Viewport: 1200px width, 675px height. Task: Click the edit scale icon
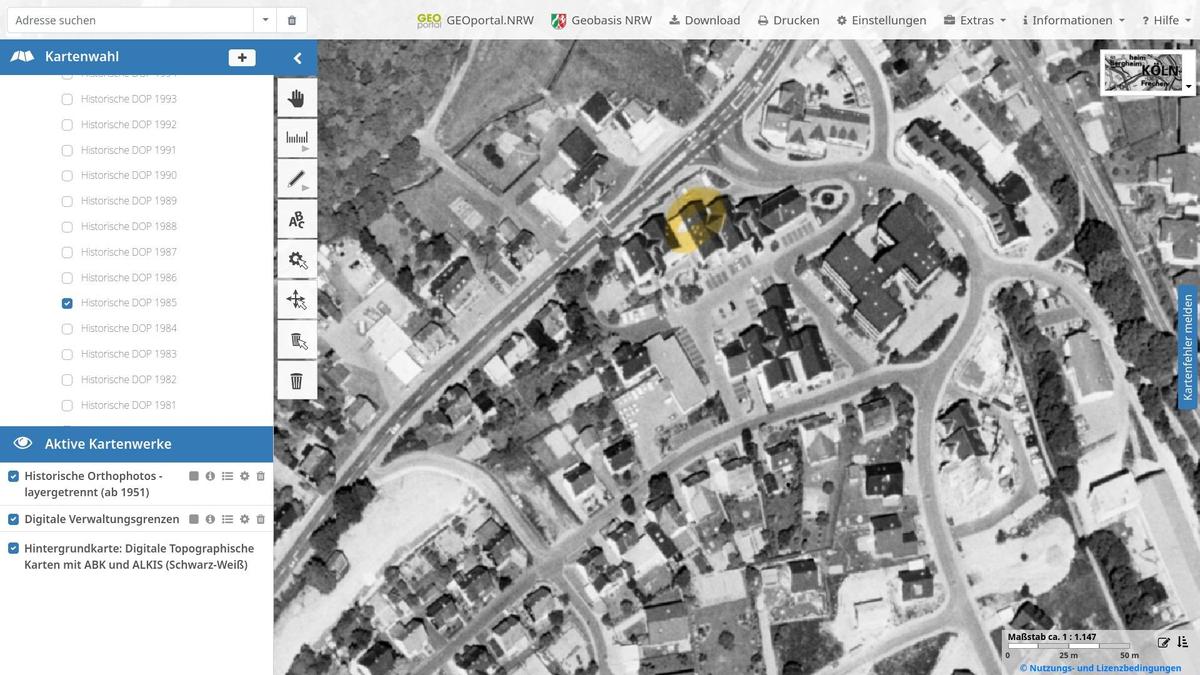1164,643
